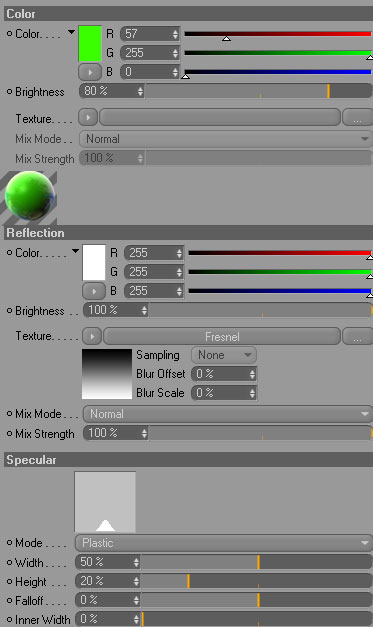Click the Reflection blue channel slider
373x627 pixels.
[x=280, y=292]
